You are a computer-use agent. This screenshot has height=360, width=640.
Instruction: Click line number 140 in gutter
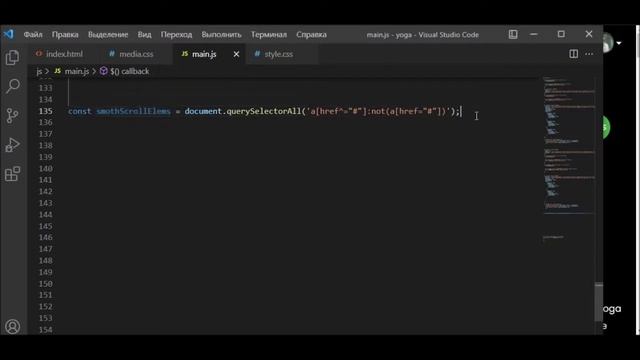[x=46, y=169]
